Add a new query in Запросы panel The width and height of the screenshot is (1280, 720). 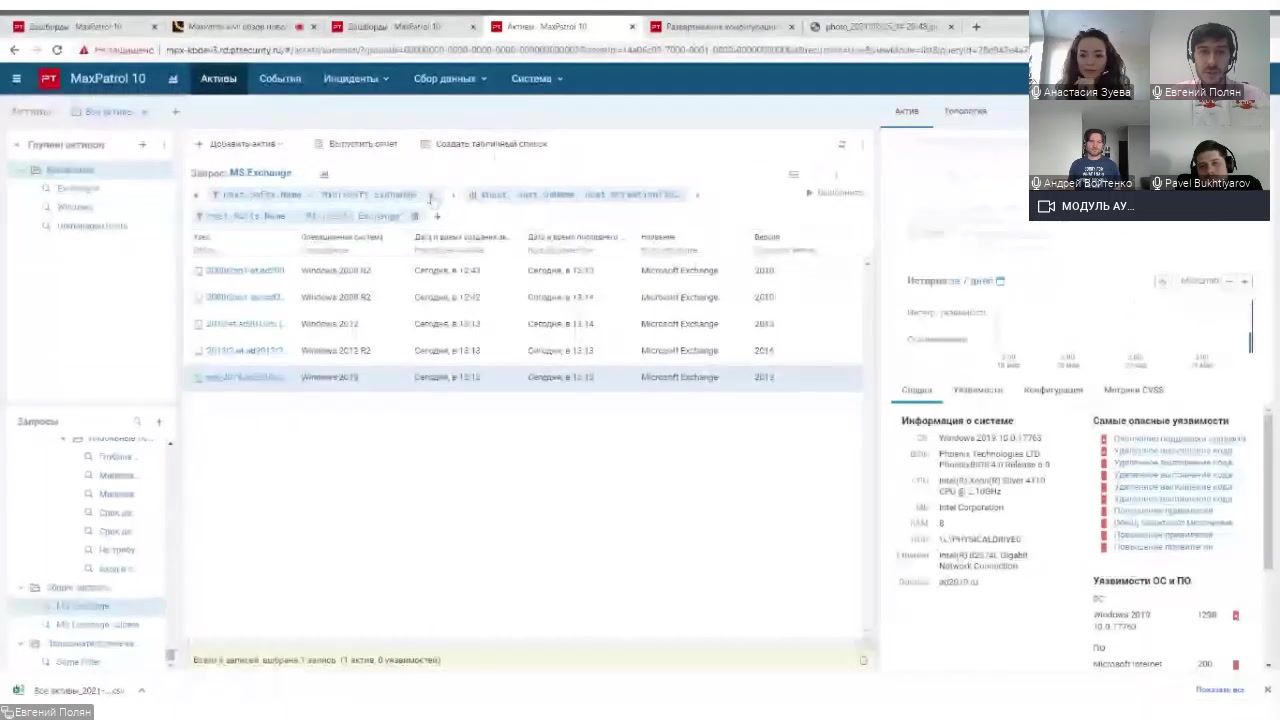click(158, 421)
